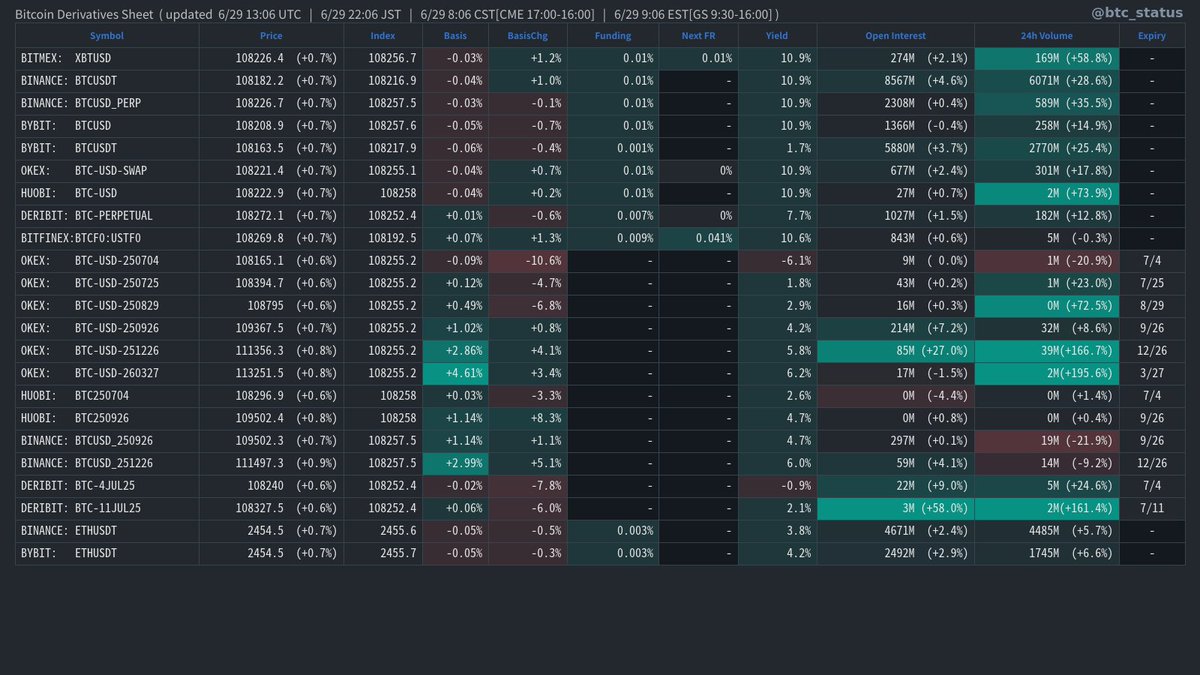This screenshot has height=675, width=1200.
Task: Click the 85M (+27.0%) open interest cell
Action: [x=896, y=351]
